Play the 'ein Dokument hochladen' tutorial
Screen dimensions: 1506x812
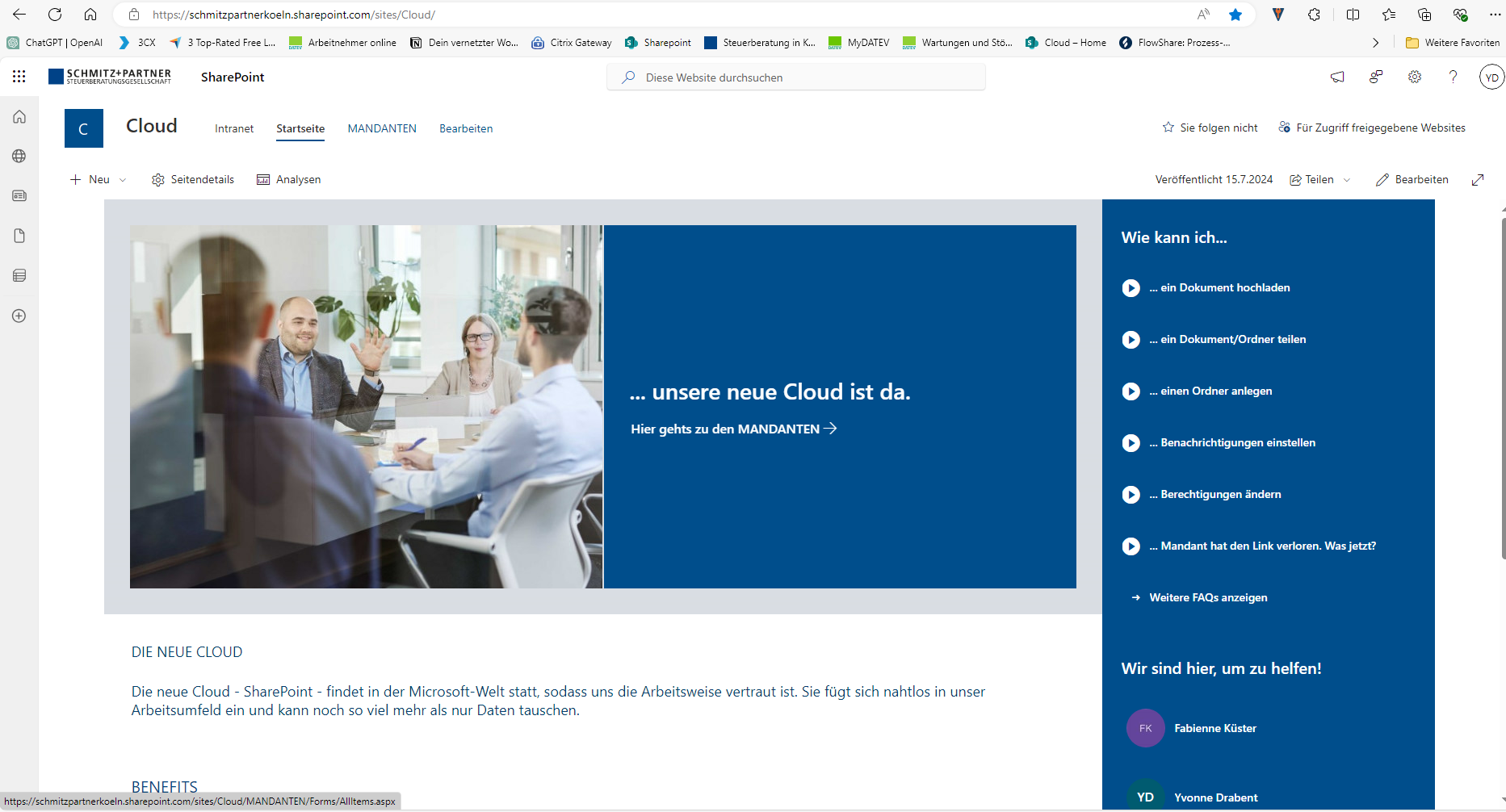pyautogui.click(x=1131, y=288)
